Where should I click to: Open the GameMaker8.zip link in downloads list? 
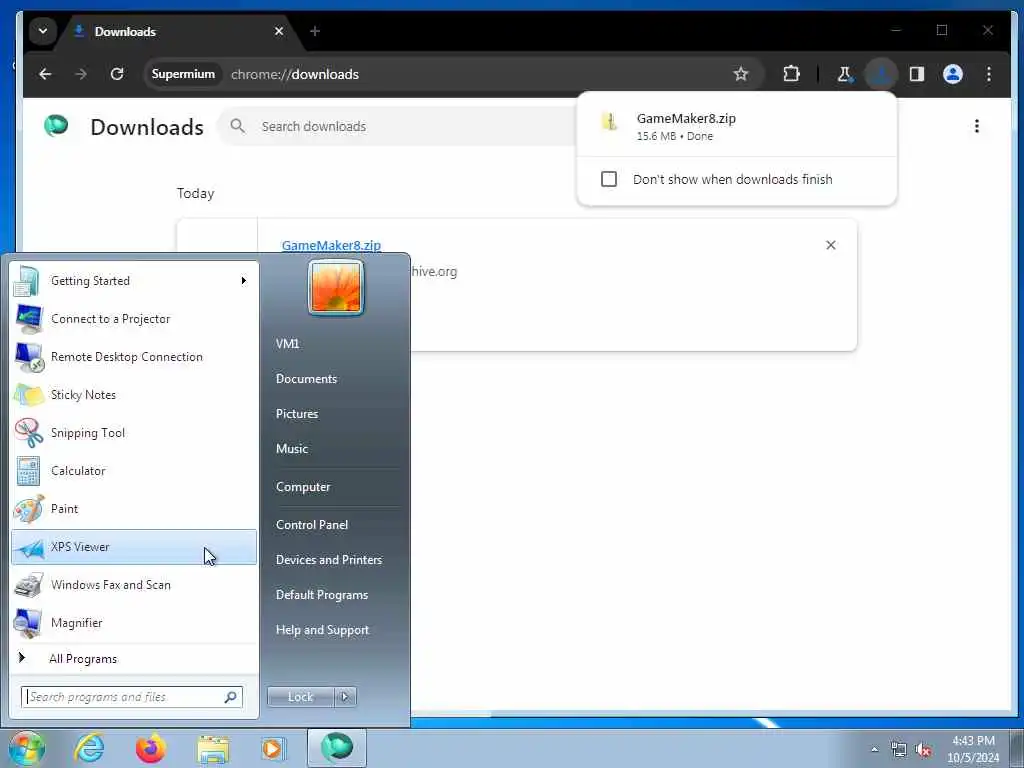(x=332, y=246)
